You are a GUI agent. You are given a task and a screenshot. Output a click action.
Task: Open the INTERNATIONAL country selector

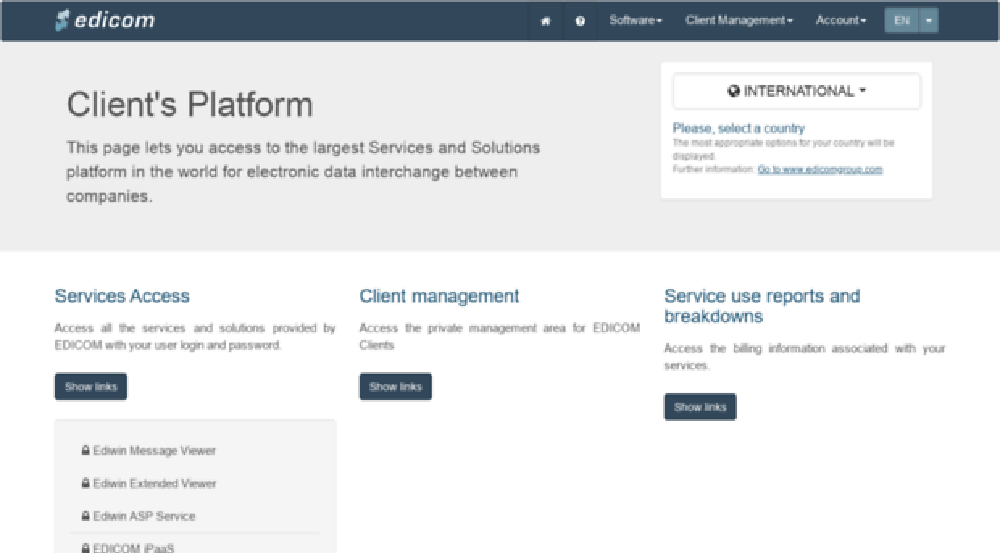click(x=797, y=91)
